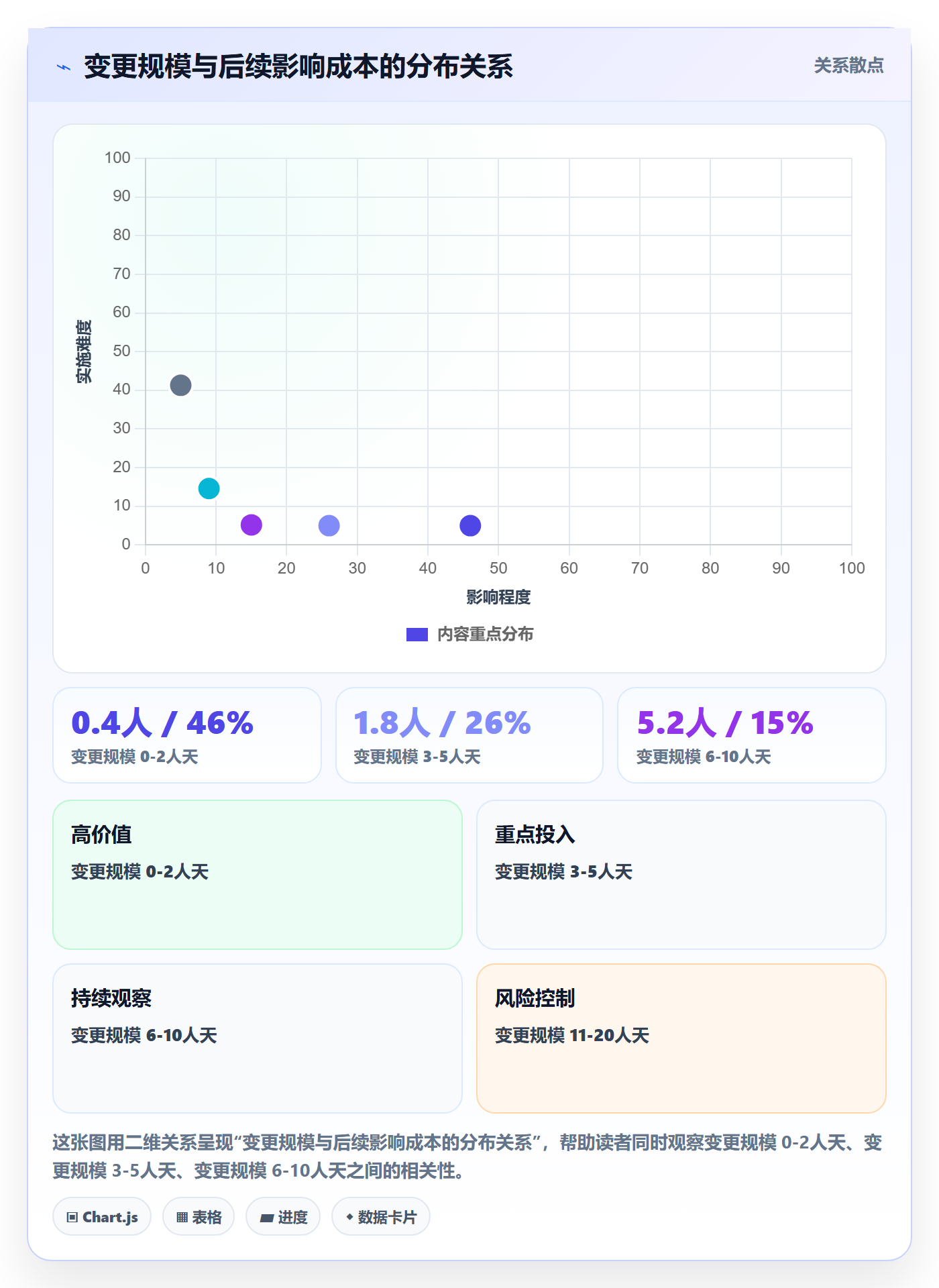Click the dark indigo scatter point near 46

(470, 525)
